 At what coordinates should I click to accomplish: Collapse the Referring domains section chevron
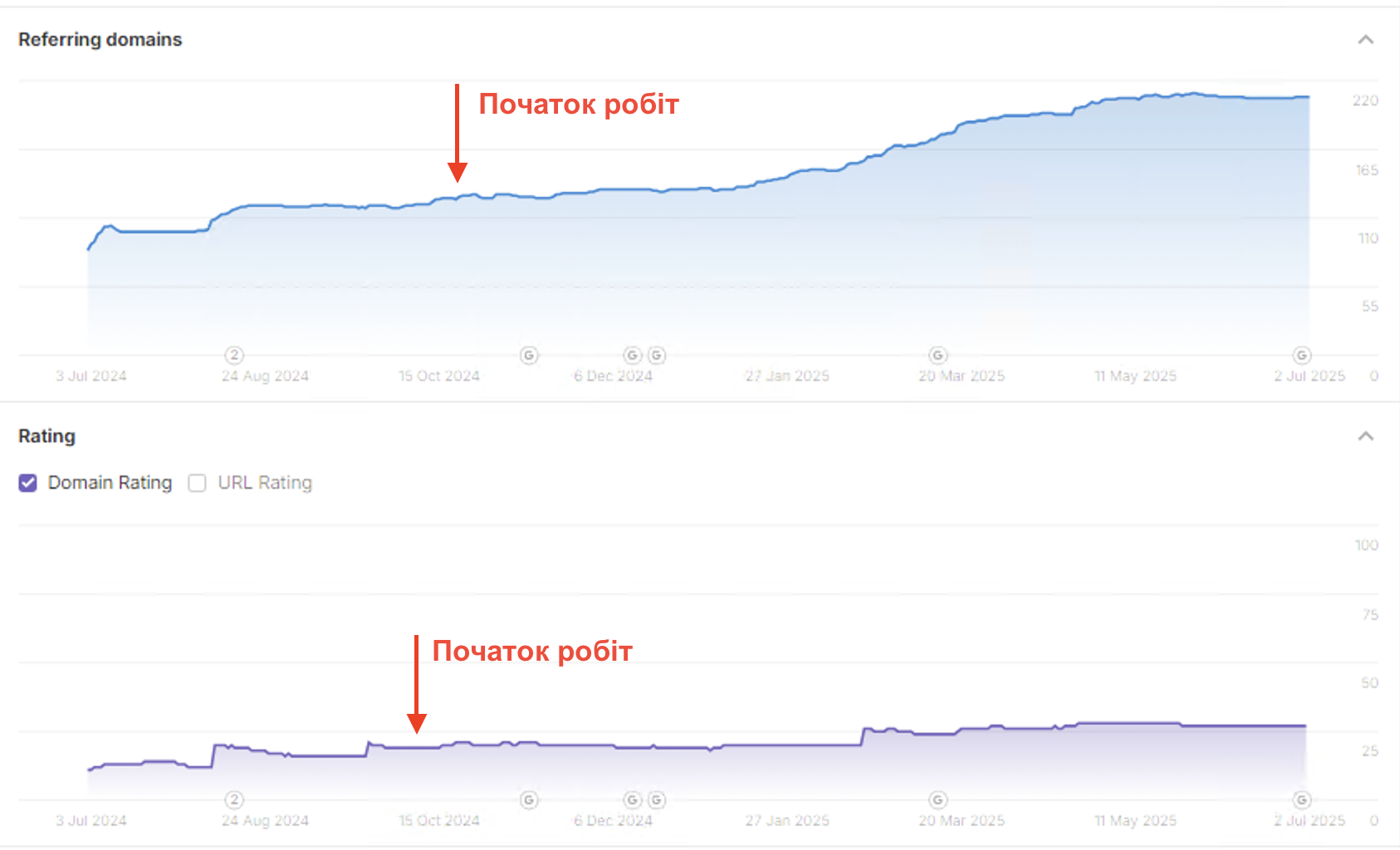tap(1365, 40)
